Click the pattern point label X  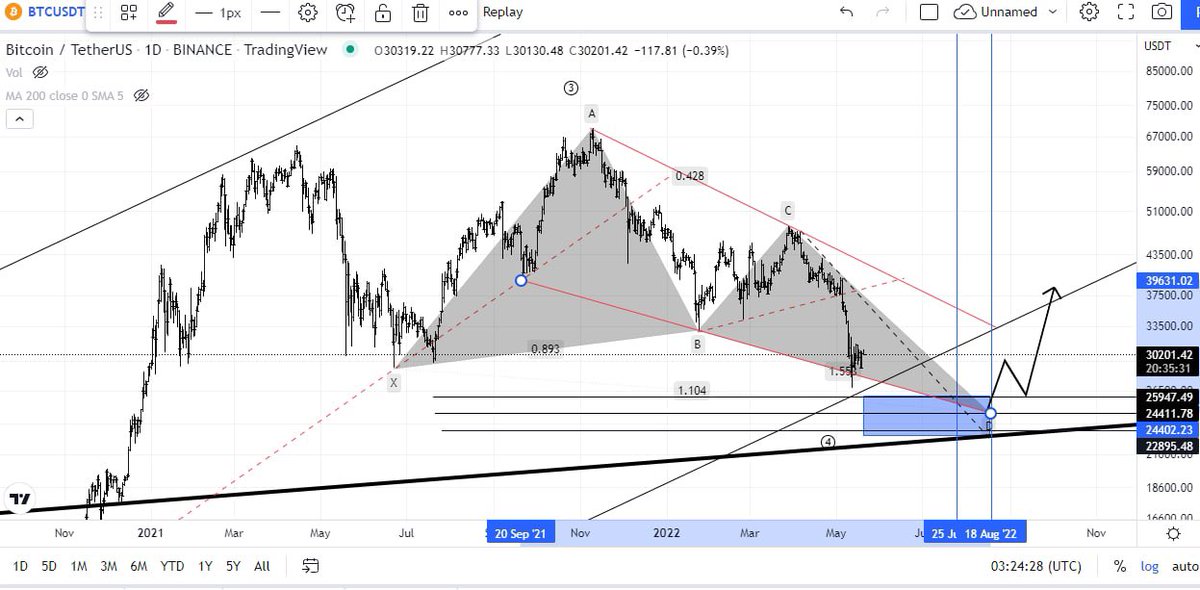[x=394, y=383]
